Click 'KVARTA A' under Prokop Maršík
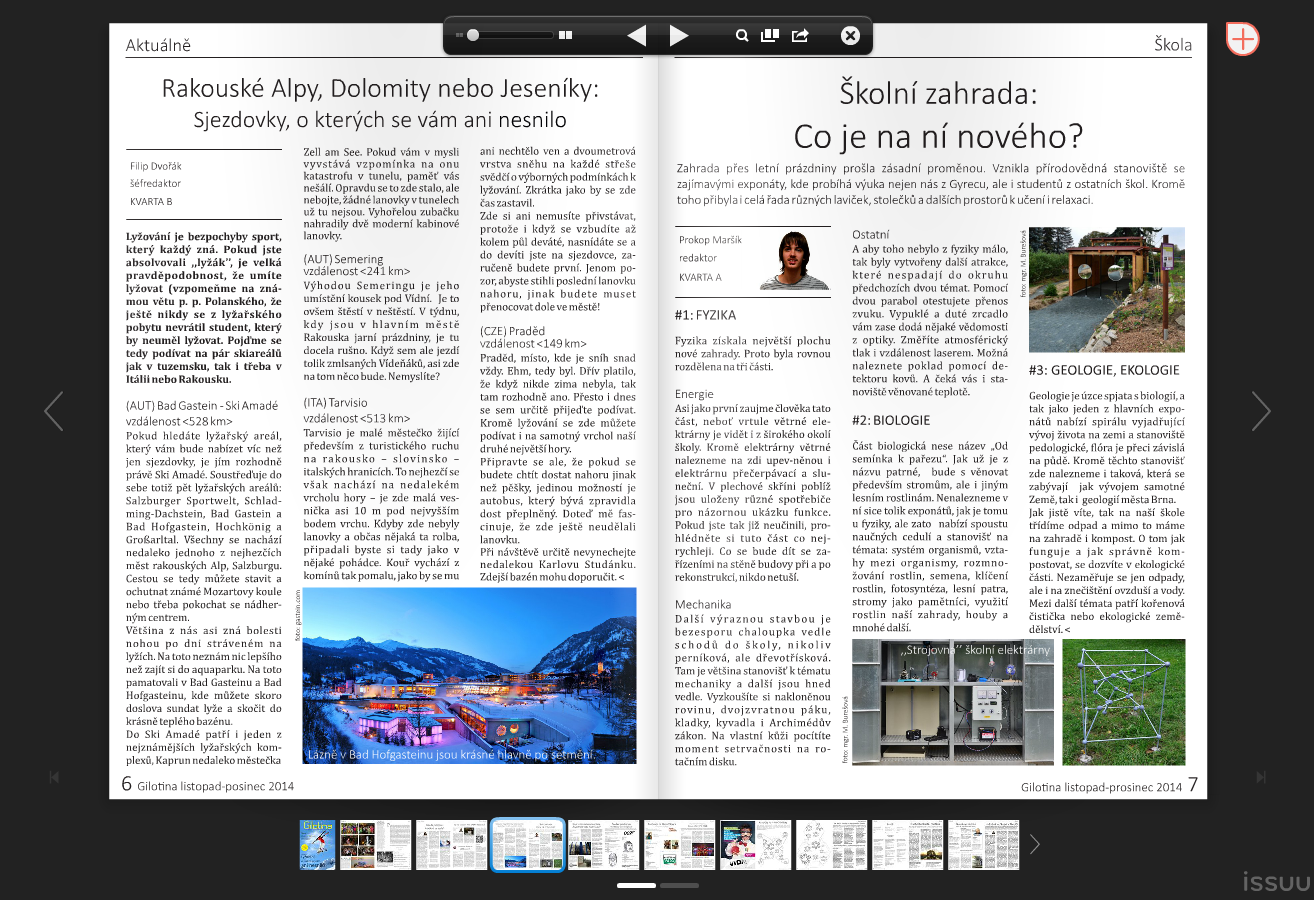The width and height of the screenshot is (1314, 900). pos(700,277)
